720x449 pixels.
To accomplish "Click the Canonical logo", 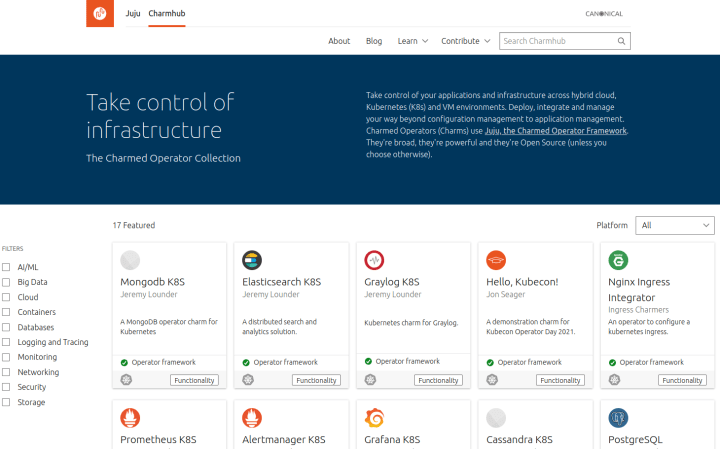I will (x=604, y=14).
